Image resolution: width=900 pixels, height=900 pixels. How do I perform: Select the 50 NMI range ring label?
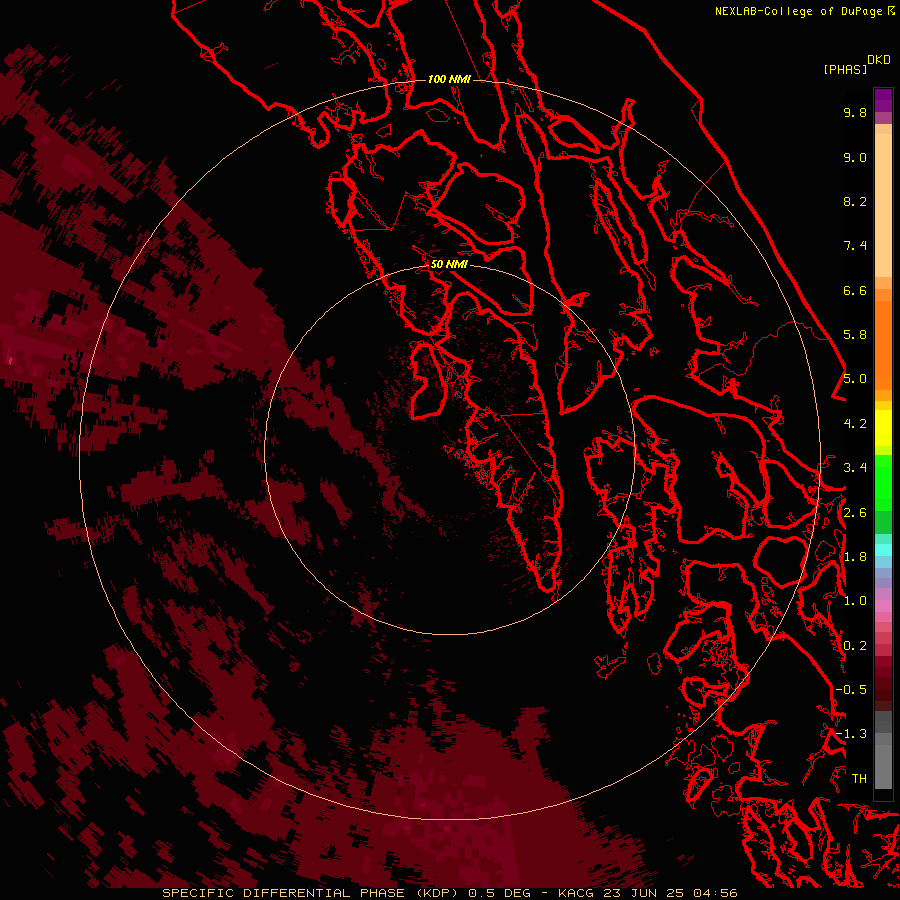coord(449,264)
